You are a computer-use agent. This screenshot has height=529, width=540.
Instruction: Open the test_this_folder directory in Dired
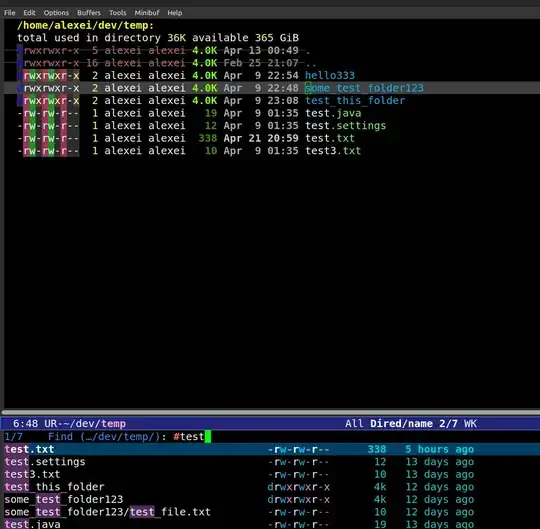point(355,101)
